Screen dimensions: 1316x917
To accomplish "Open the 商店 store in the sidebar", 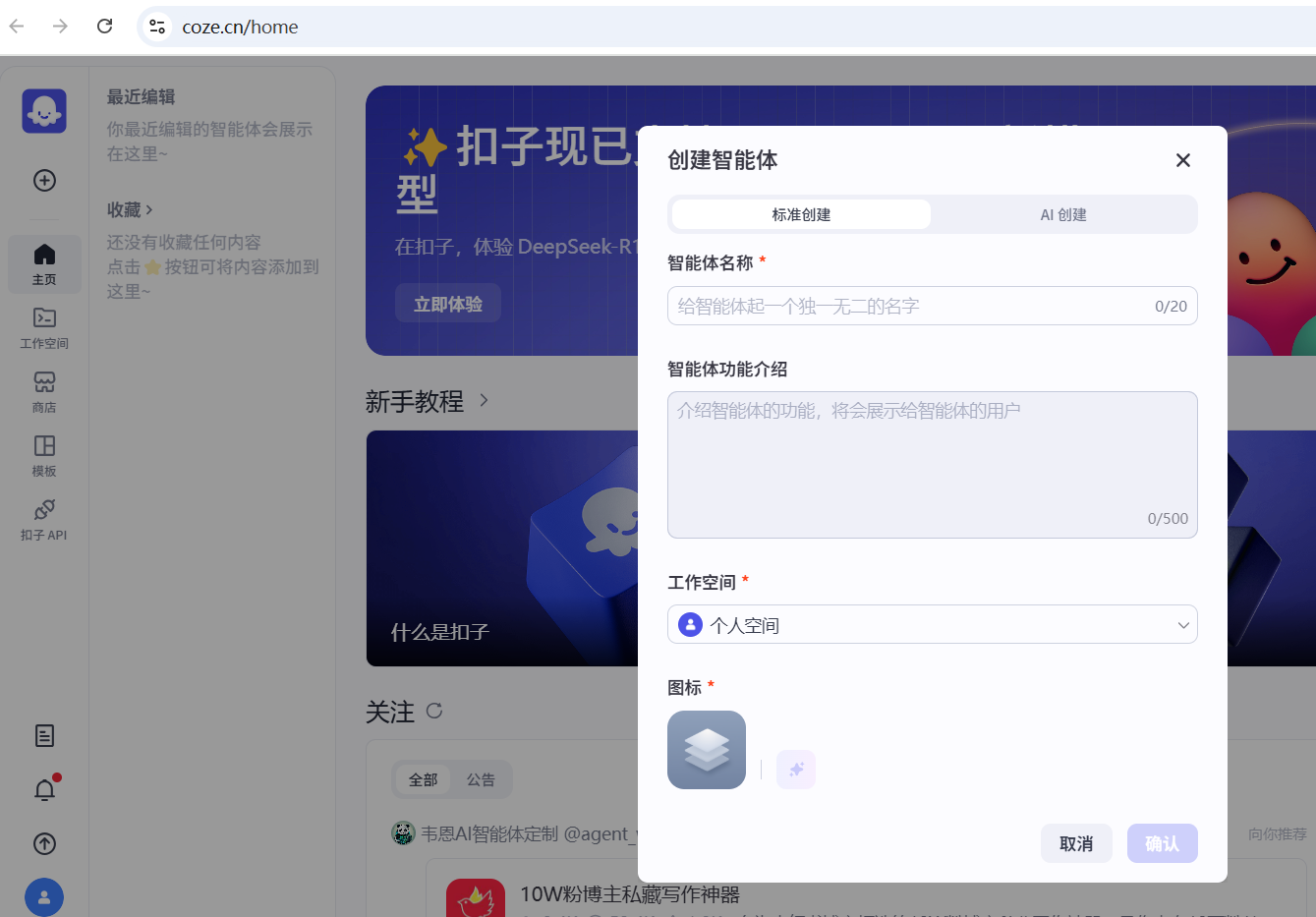I will pos(44,392).
